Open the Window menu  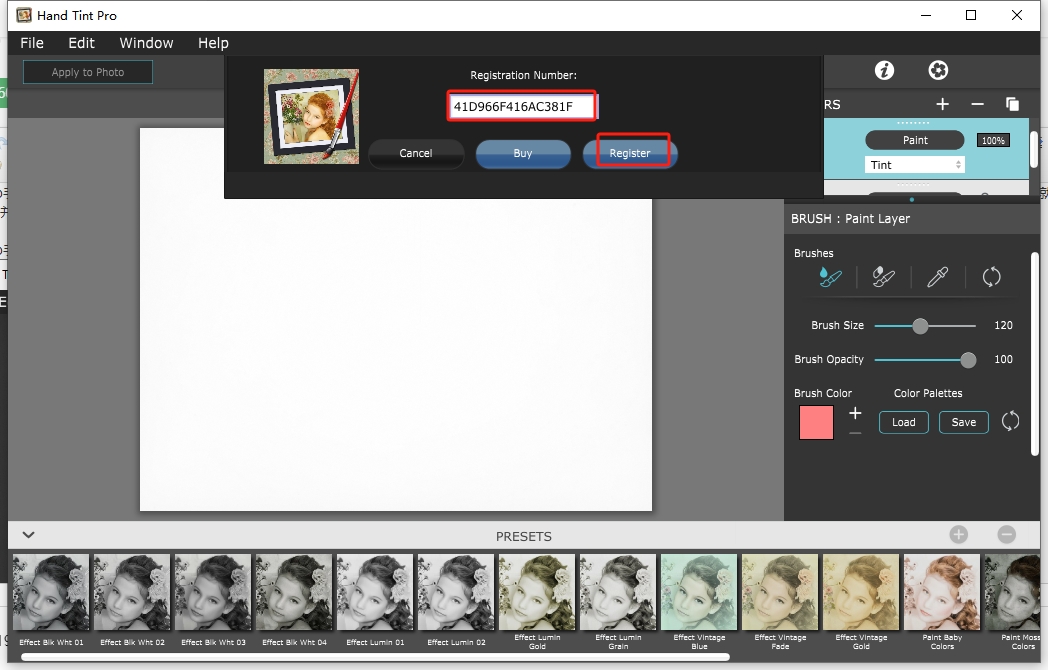click(x=146, y=43)
